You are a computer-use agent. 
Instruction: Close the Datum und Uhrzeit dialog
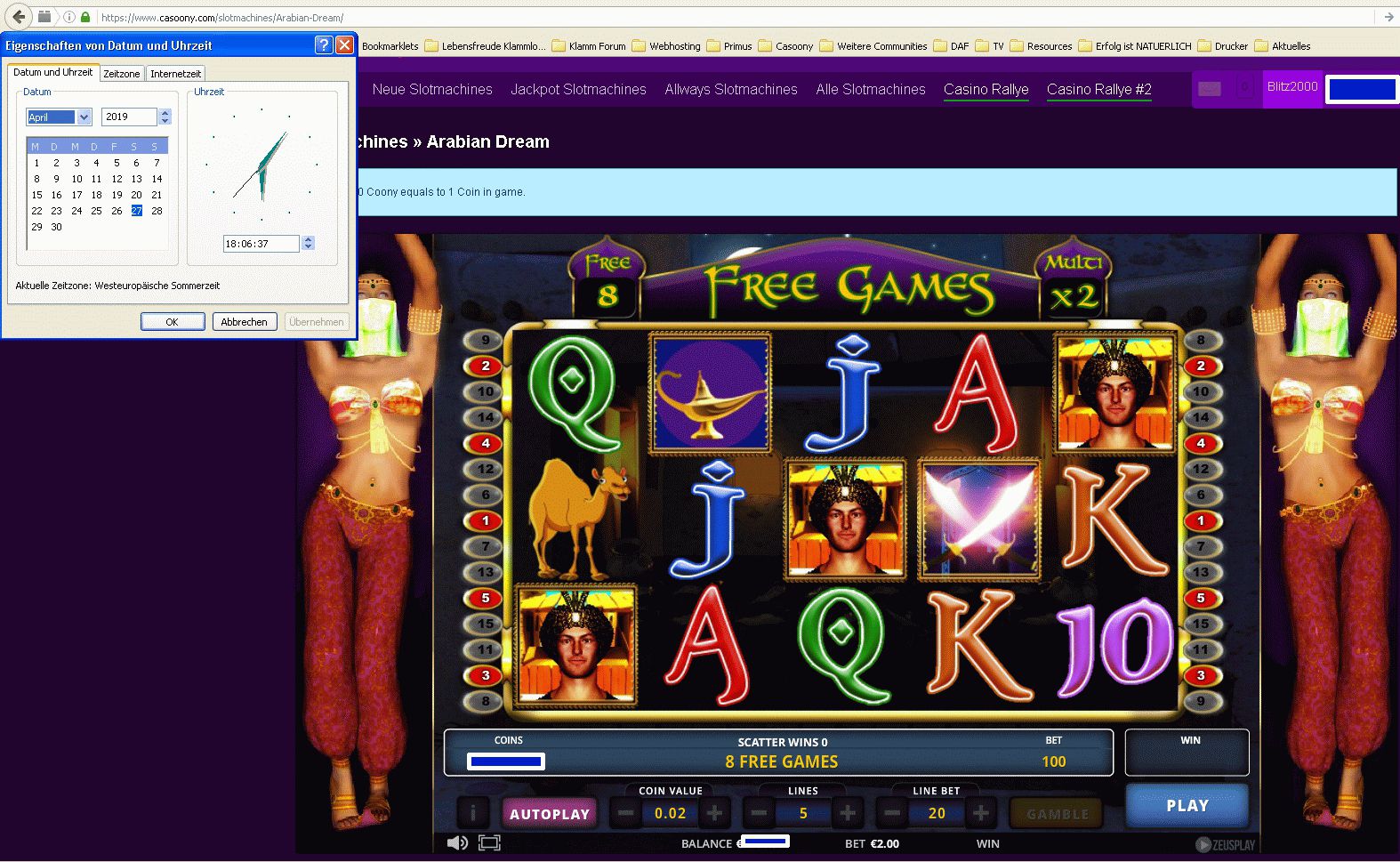(344, 44)
